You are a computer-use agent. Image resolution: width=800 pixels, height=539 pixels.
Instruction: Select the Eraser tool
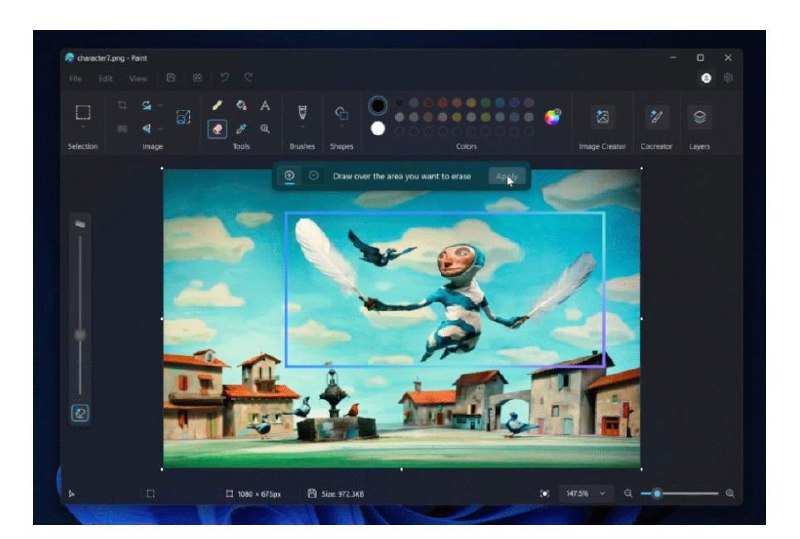point(217,129)
